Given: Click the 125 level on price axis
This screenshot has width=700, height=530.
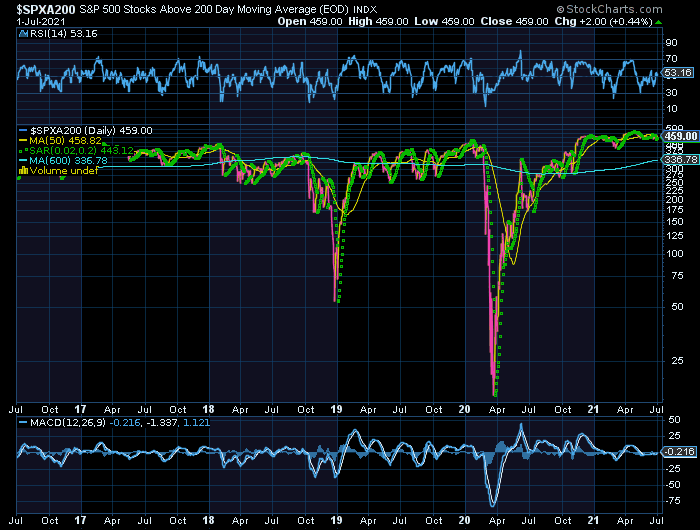Looking at the screenshot, I should pyautogui.click(x=674, y=236).
